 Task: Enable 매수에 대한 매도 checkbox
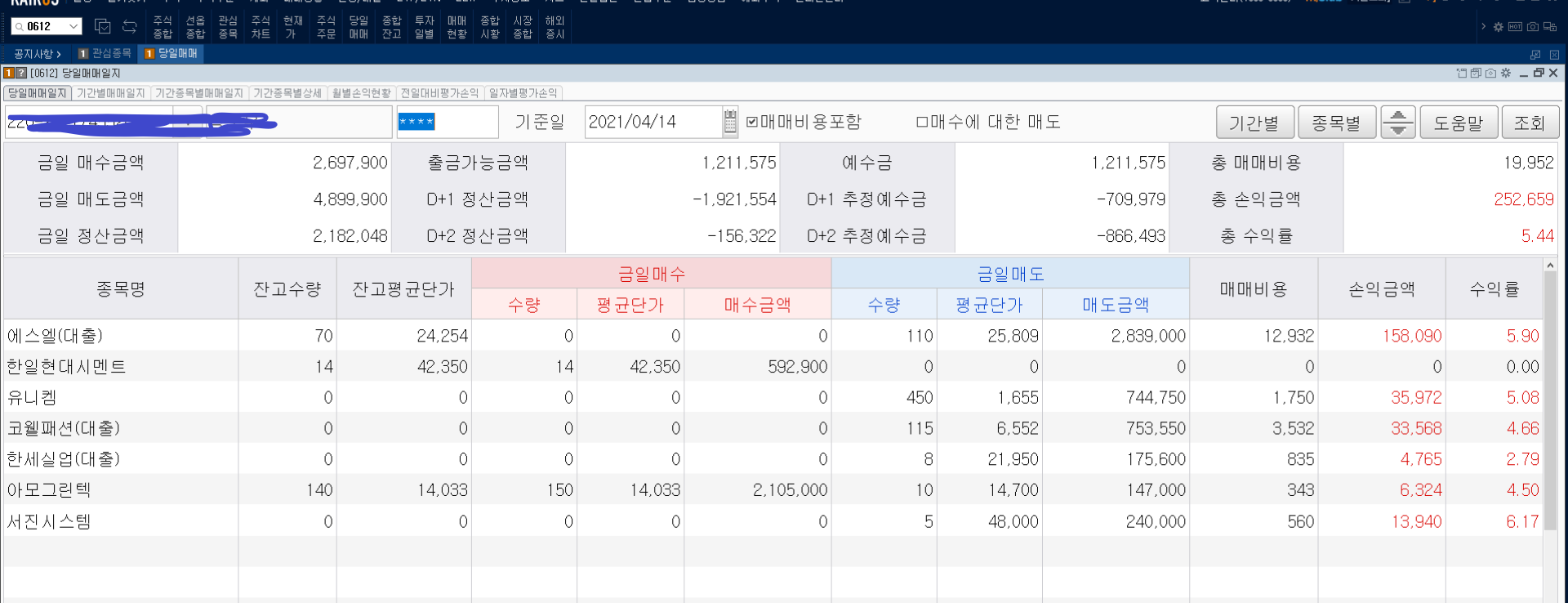(922, 122)
